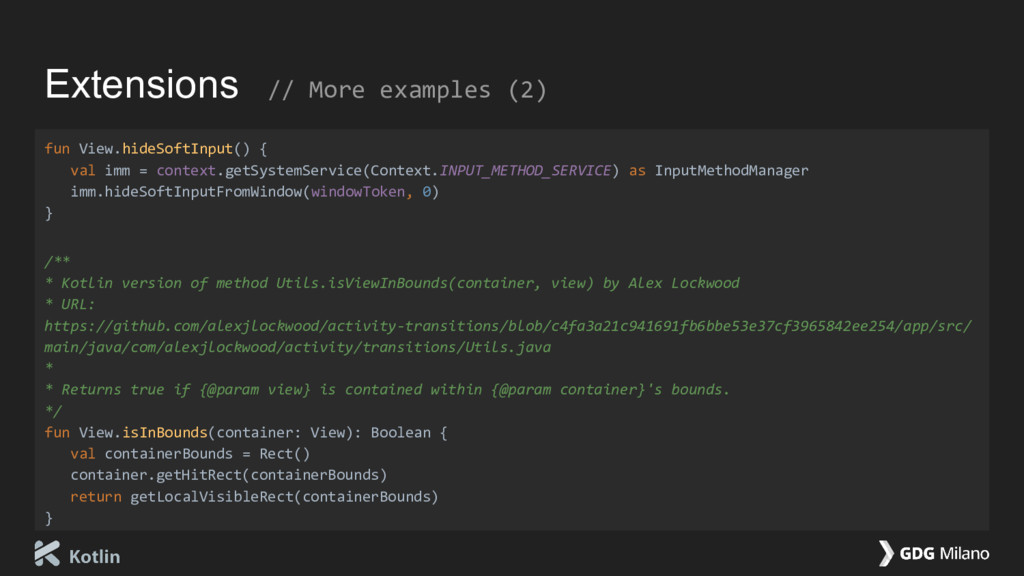Click 'INPUT_METHOD_SERVICE' constant in code
Screen dimensions: 1024x576
click(x=525, y=170)
